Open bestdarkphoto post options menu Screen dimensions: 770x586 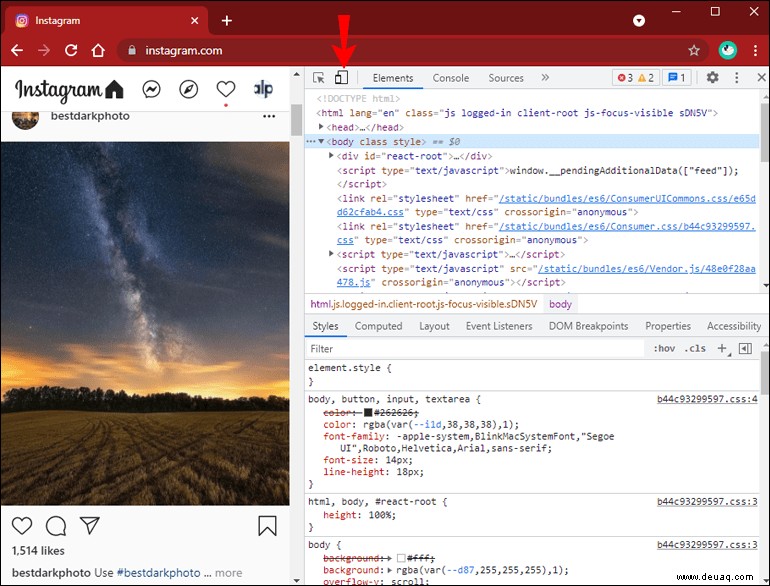269,116
